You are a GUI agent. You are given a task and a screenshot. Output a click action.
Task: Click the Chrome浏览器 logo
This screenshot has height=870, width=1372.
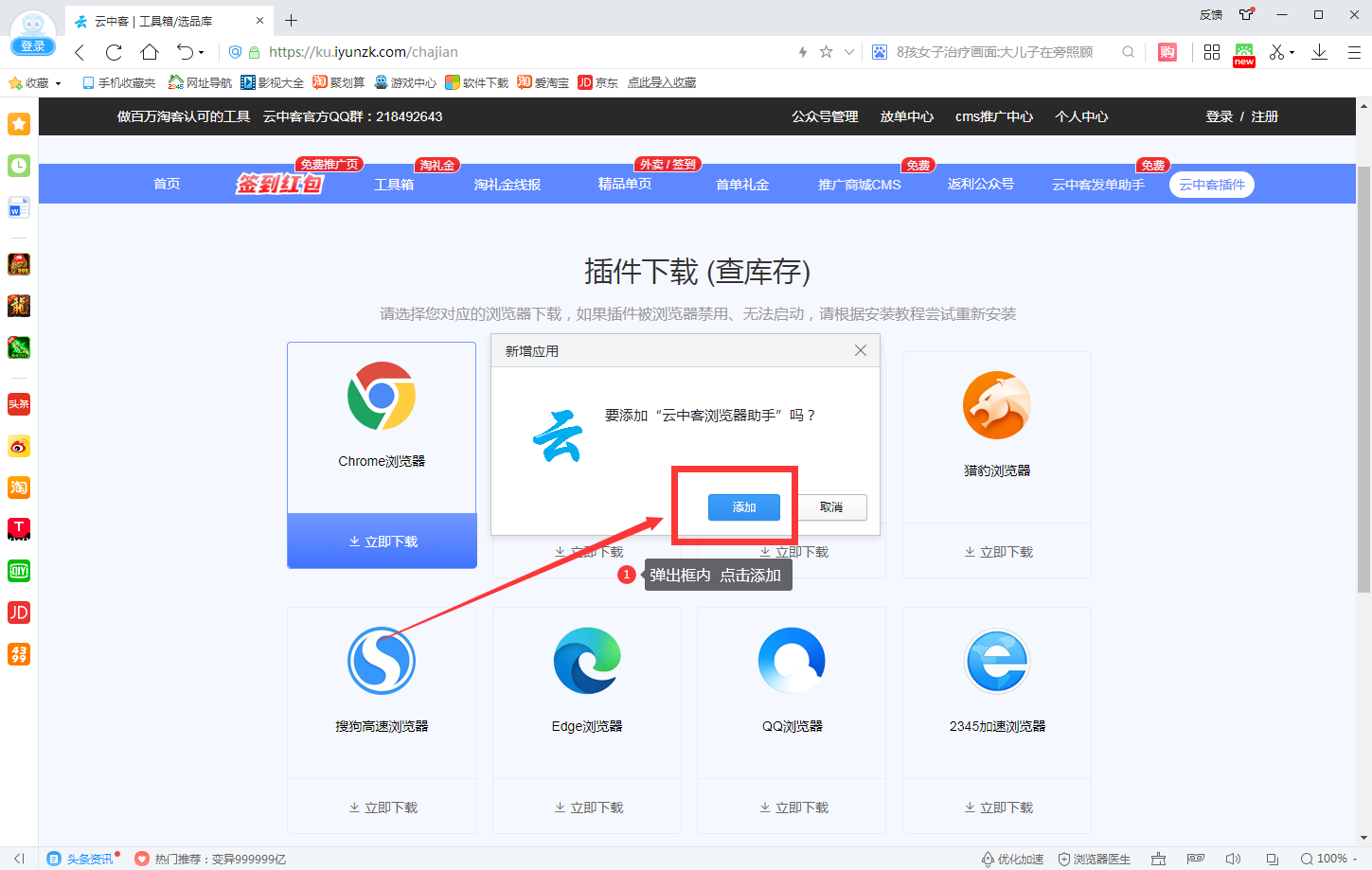(382, 396)
